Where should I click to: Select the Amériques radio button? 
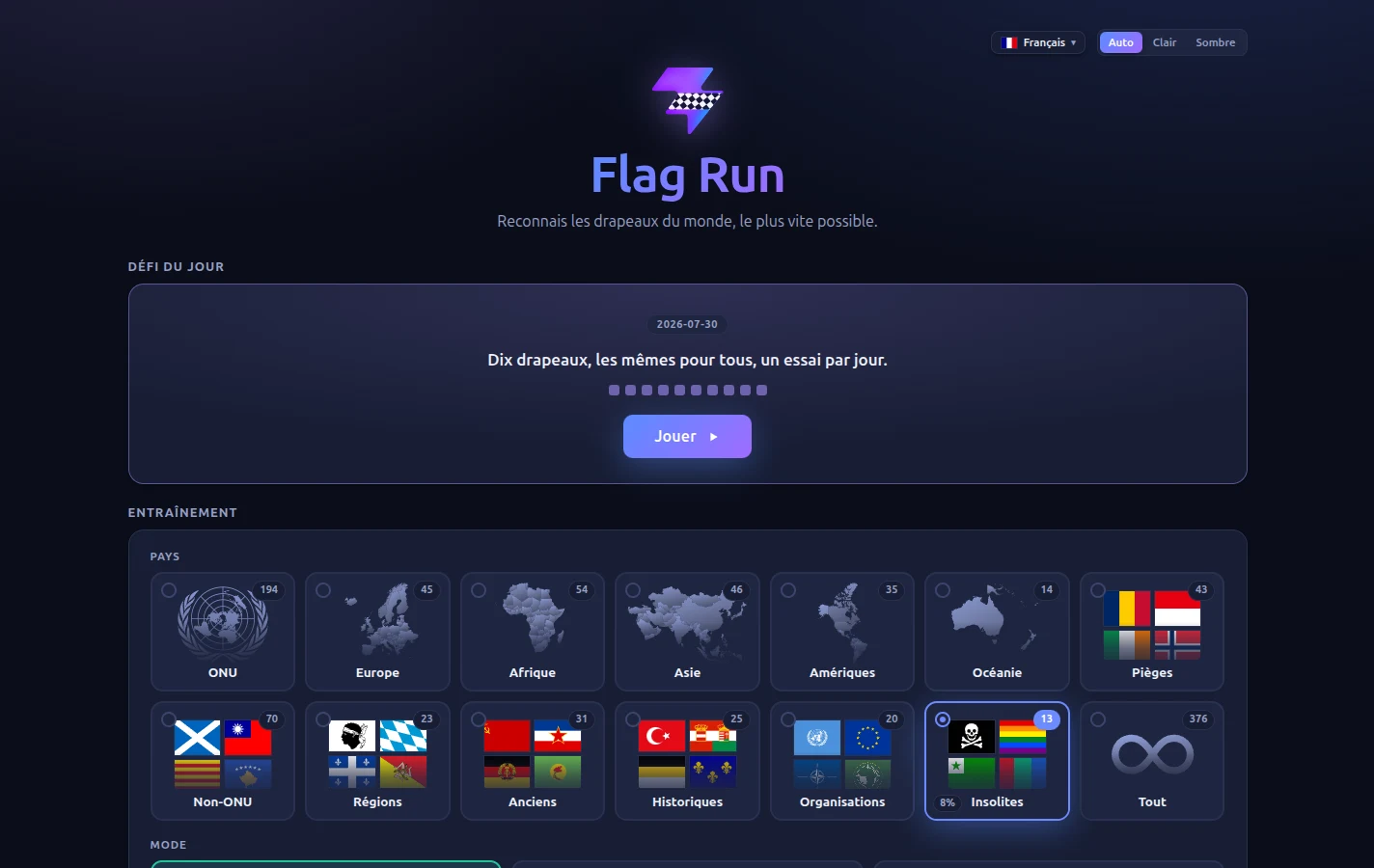788,590
